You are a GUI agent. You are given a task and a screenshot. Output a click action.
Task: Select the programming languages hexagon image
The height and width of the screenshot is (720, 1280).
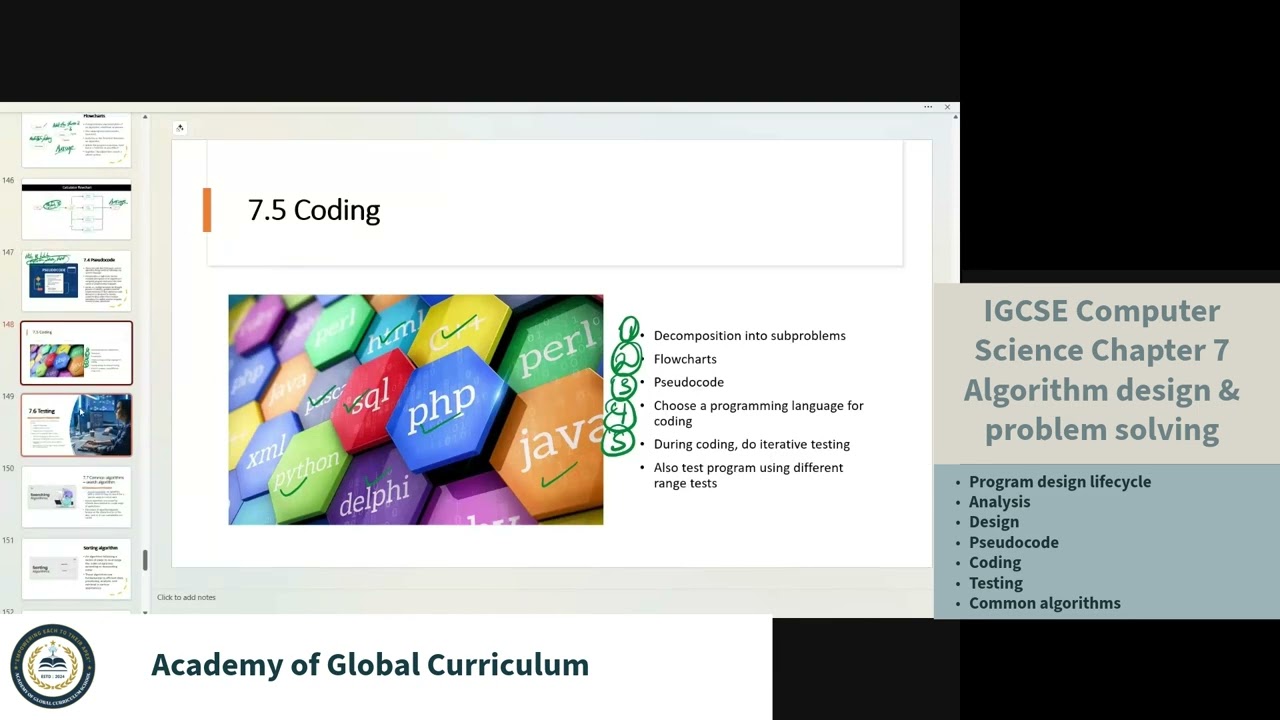point(416,409)
